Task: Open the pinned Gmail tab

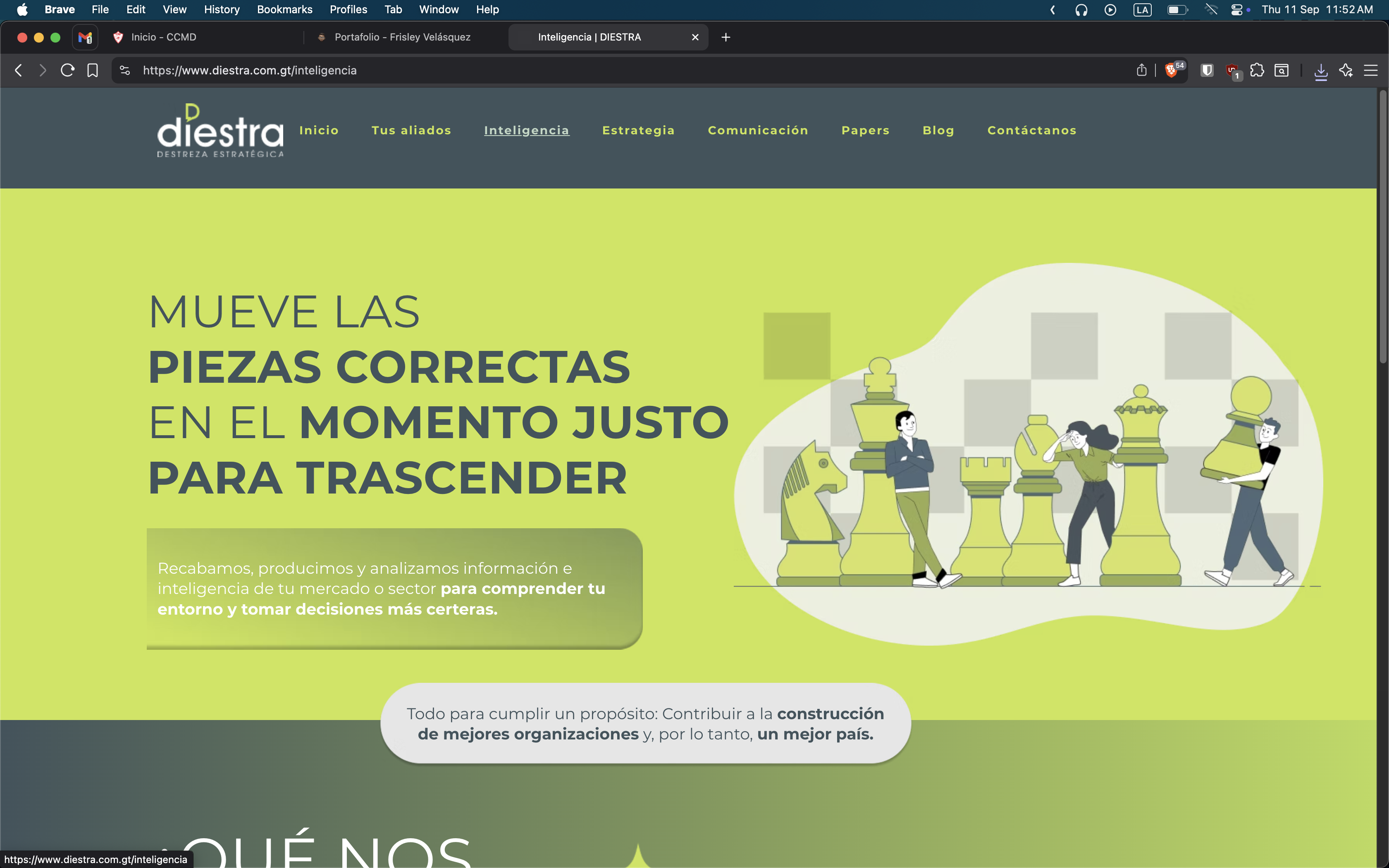Action: click(85, 37)
